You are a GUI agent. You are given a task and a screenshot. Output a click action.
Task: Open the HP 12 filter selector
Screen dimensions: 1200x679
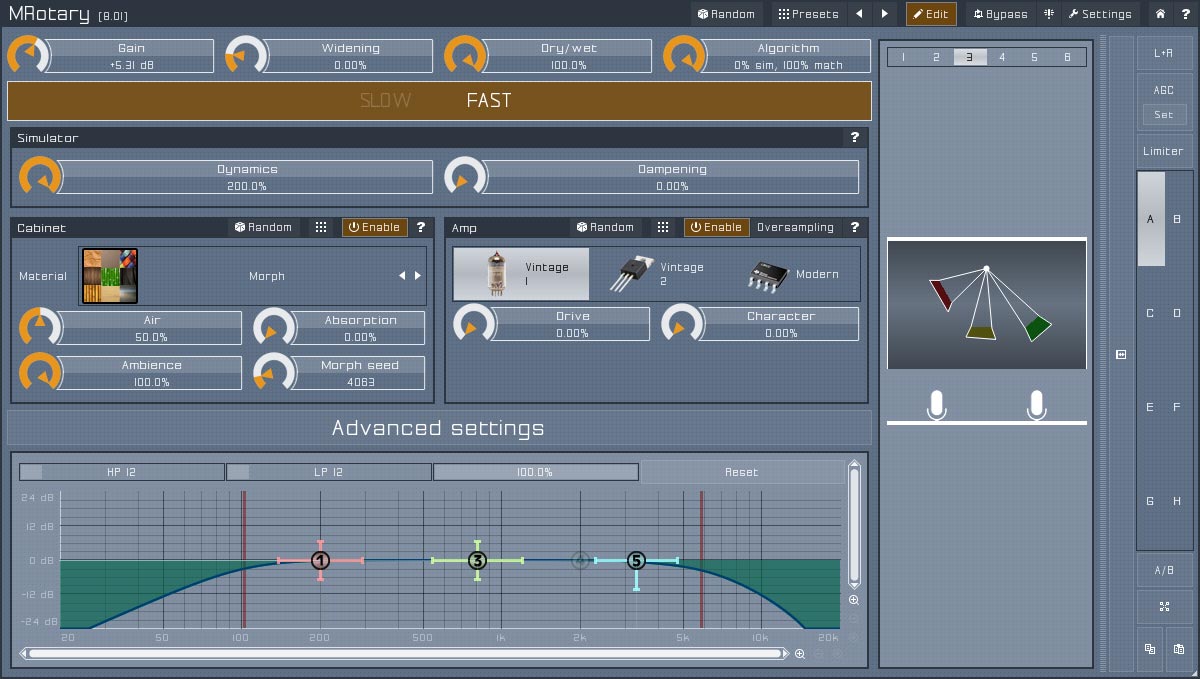pos(122,472)
